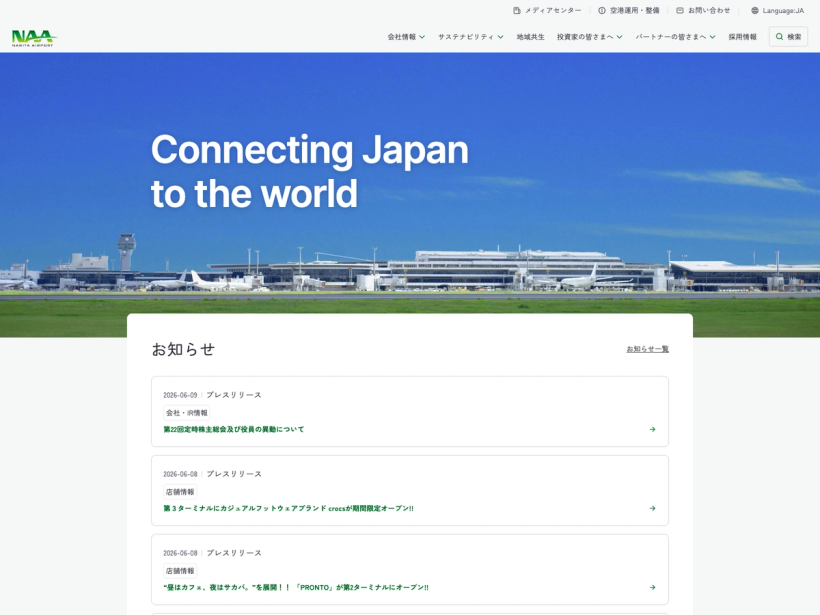Click the お知らせ section heading
The height and width of the screenshot is (615, 820).
click(x=183, y=349)
